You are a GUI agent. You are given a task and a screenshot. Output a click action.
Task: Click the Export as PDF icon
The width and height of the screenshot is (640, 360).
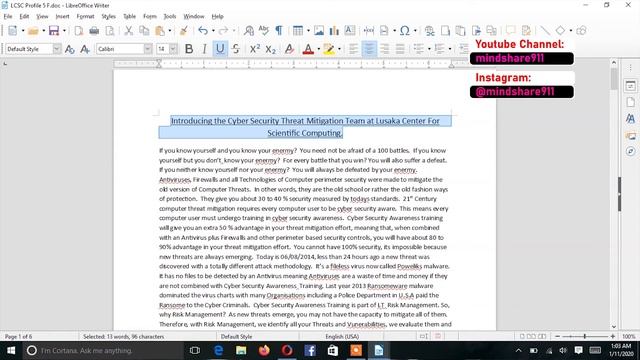[79, 31]
